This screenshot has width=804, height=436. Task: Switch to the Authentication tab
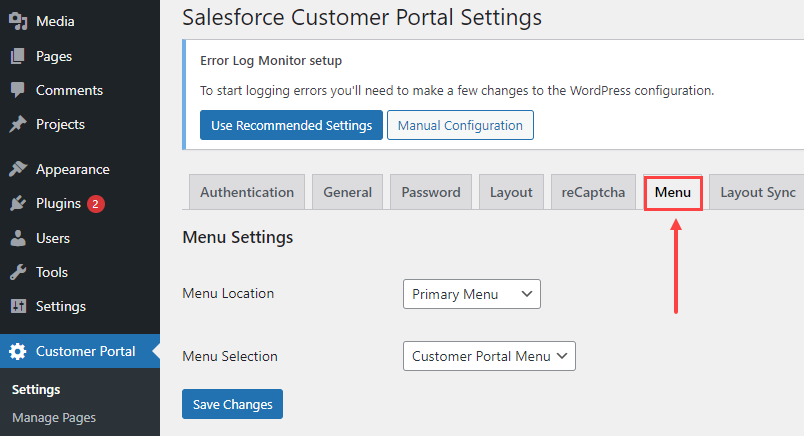pyautogui.click(x=247, y=192)
